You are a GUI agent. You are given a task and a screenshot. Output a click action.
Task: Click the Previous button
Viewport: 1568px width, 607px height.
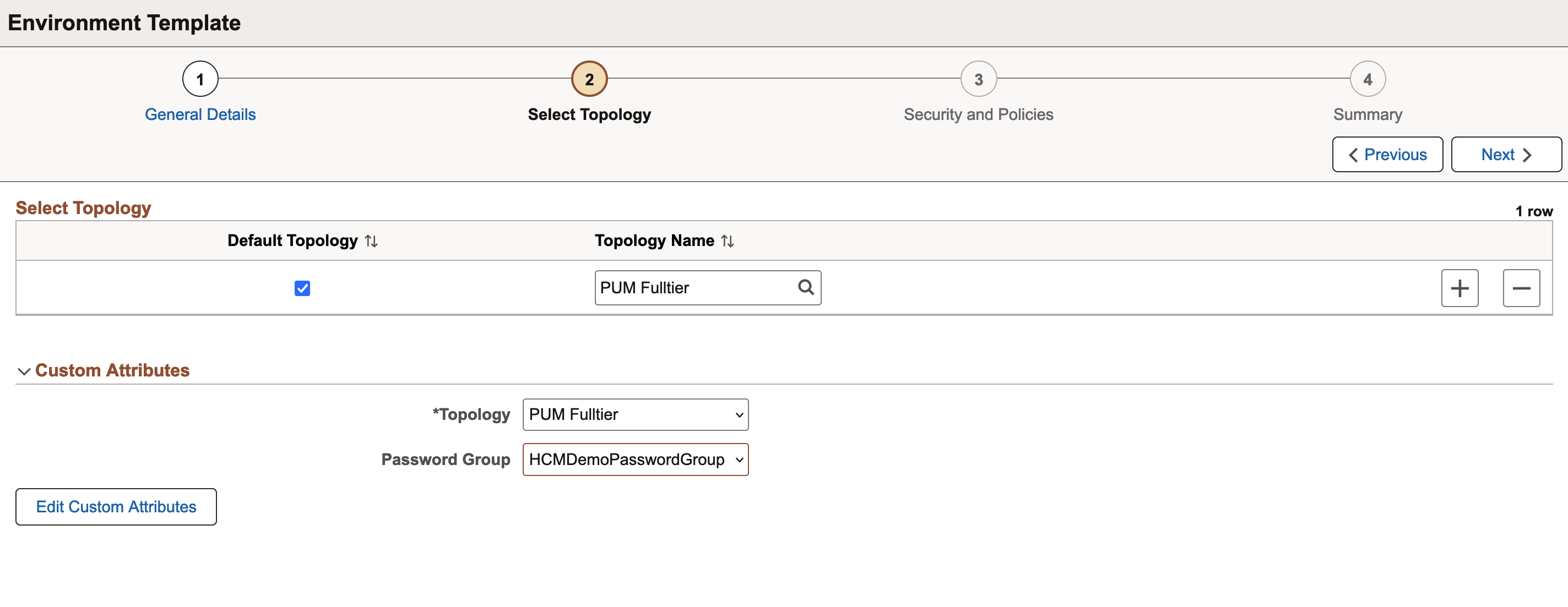tap(1387, 155)
